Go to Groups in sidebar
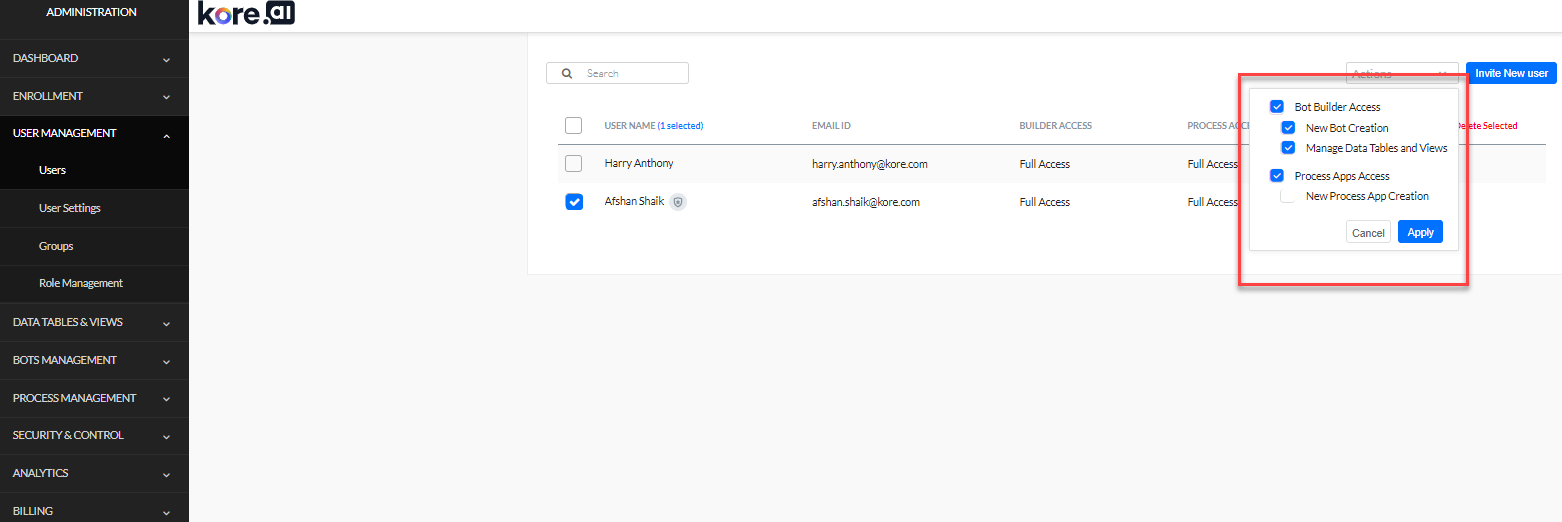The image size is (1562, 522). coord(56,246)
